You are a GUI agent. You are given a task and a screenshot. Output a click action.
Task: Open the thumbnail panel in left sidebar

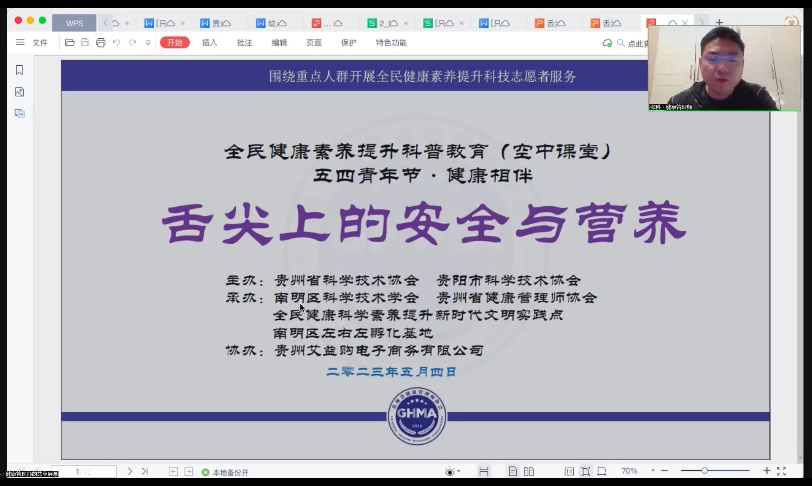click(x=19, y=92)
